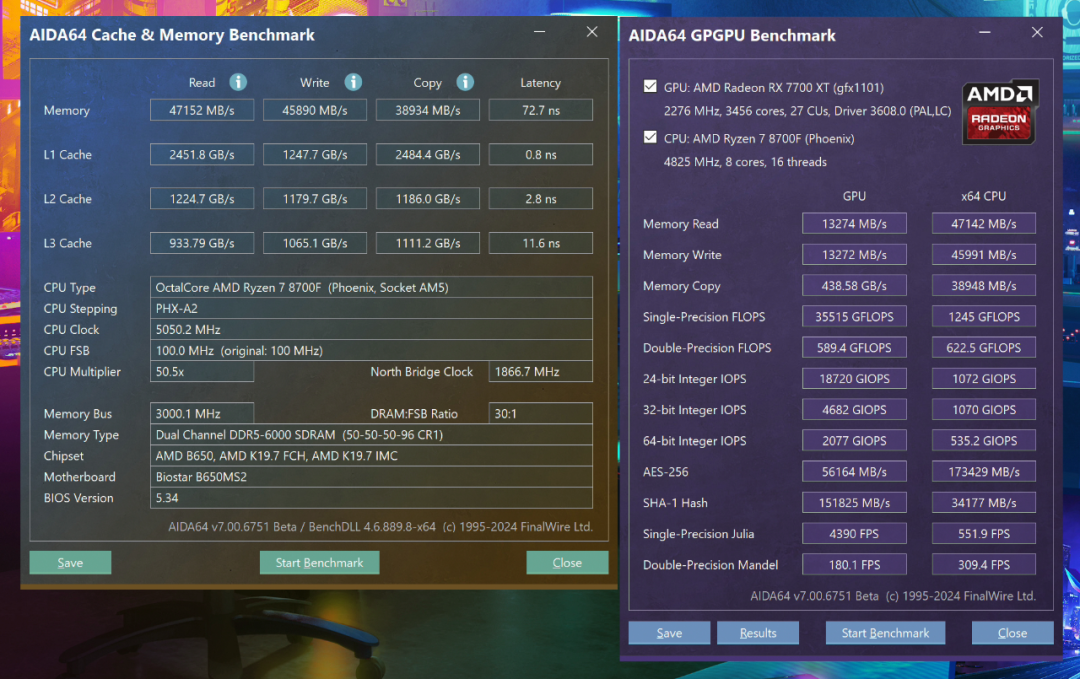1080x679 pixels.
Task: Select CPU Double-Precision FLOPS 622.5 GFLOPS
Action: [984, 348]
